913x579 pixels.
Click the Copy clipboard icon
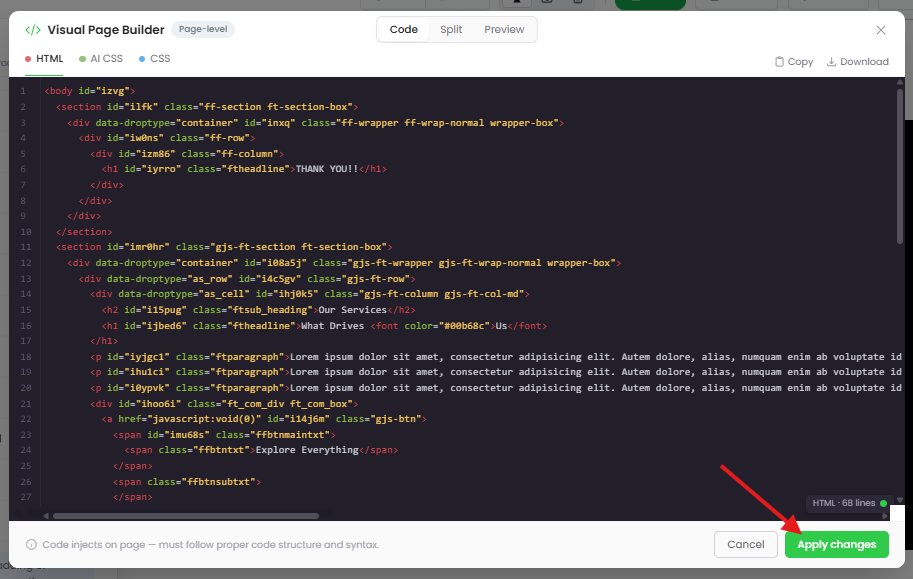[x=779, y=62]
